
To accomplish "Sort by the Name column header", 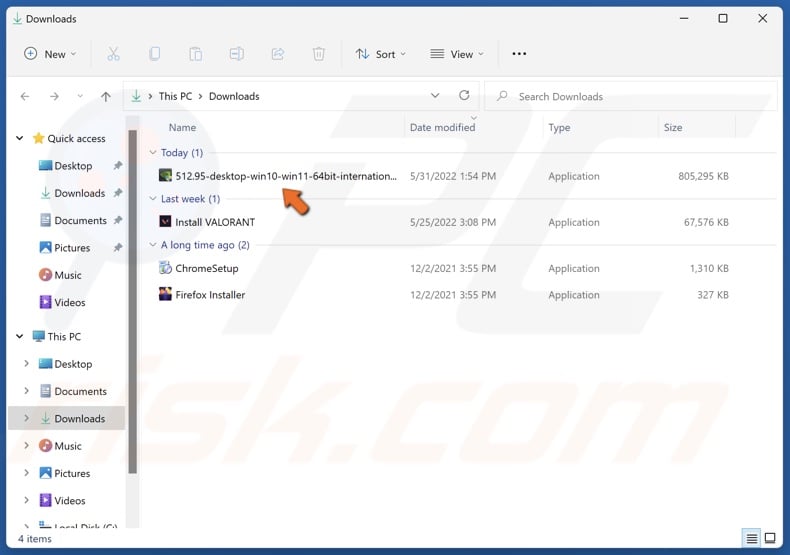I will point(182,127).
